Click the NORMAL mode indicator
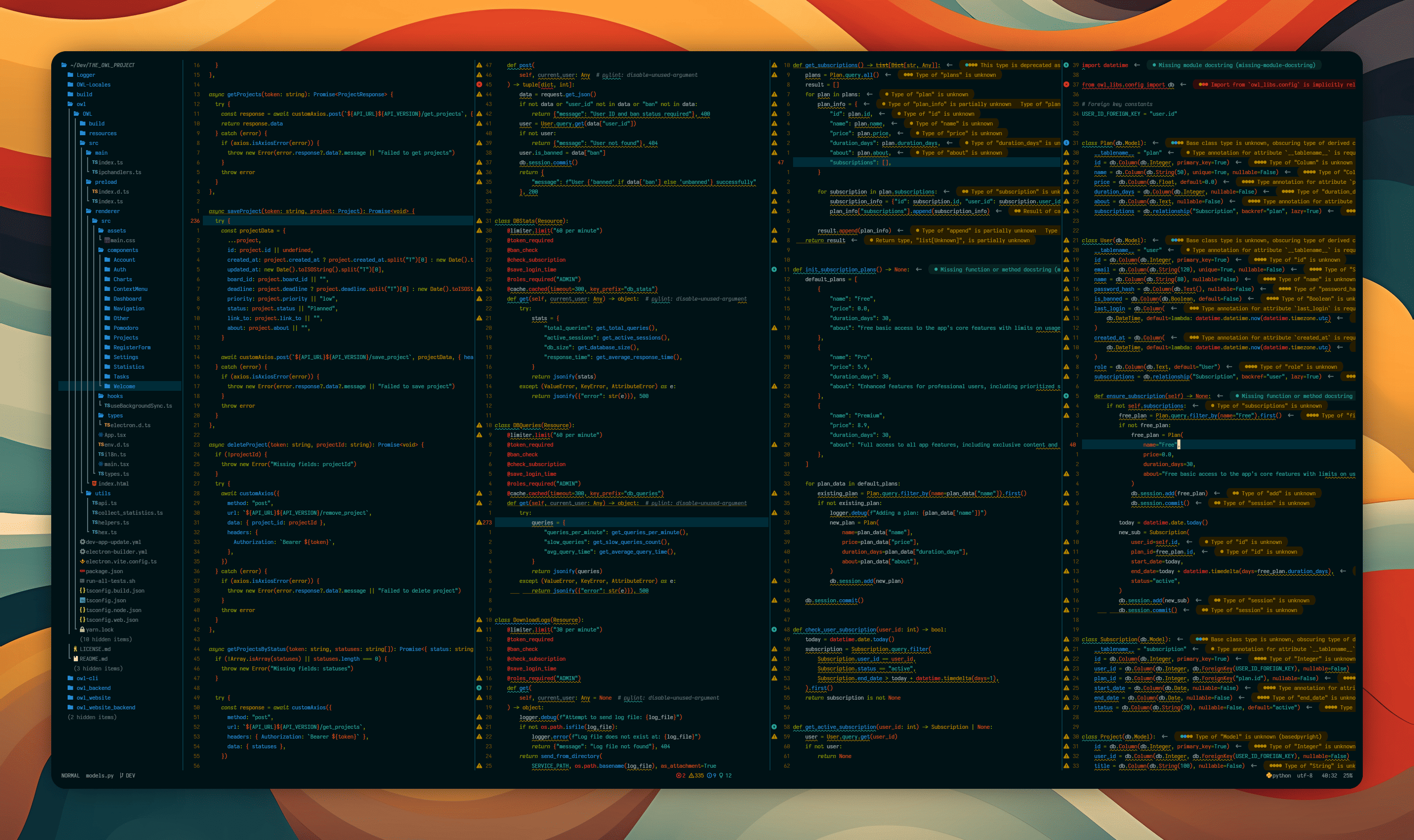Image resolution: width=1414 pixels, height=840 pixels. tap(70, 775)
